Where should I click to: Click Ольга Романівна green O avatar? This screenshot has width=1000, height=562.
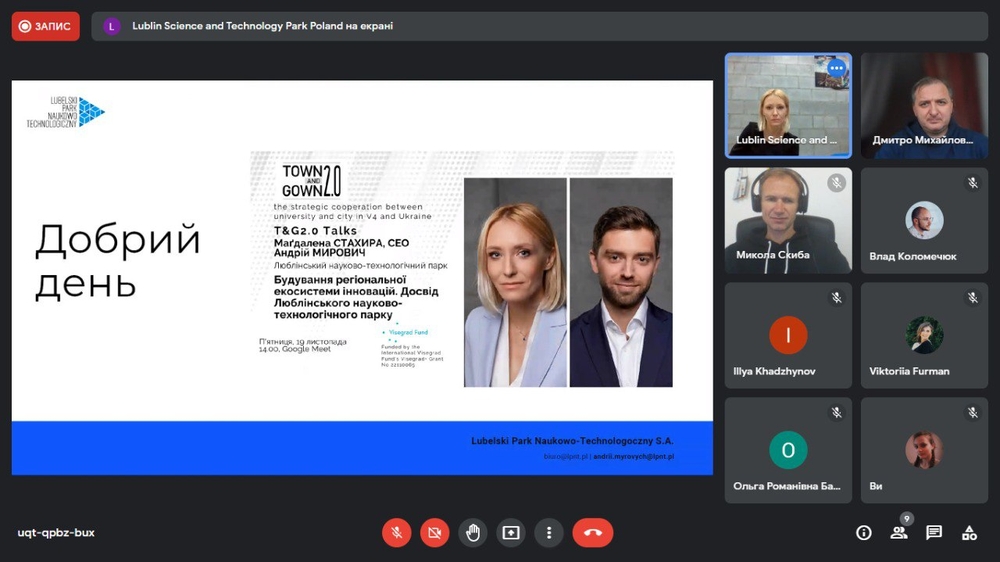[x=788, y=450]
